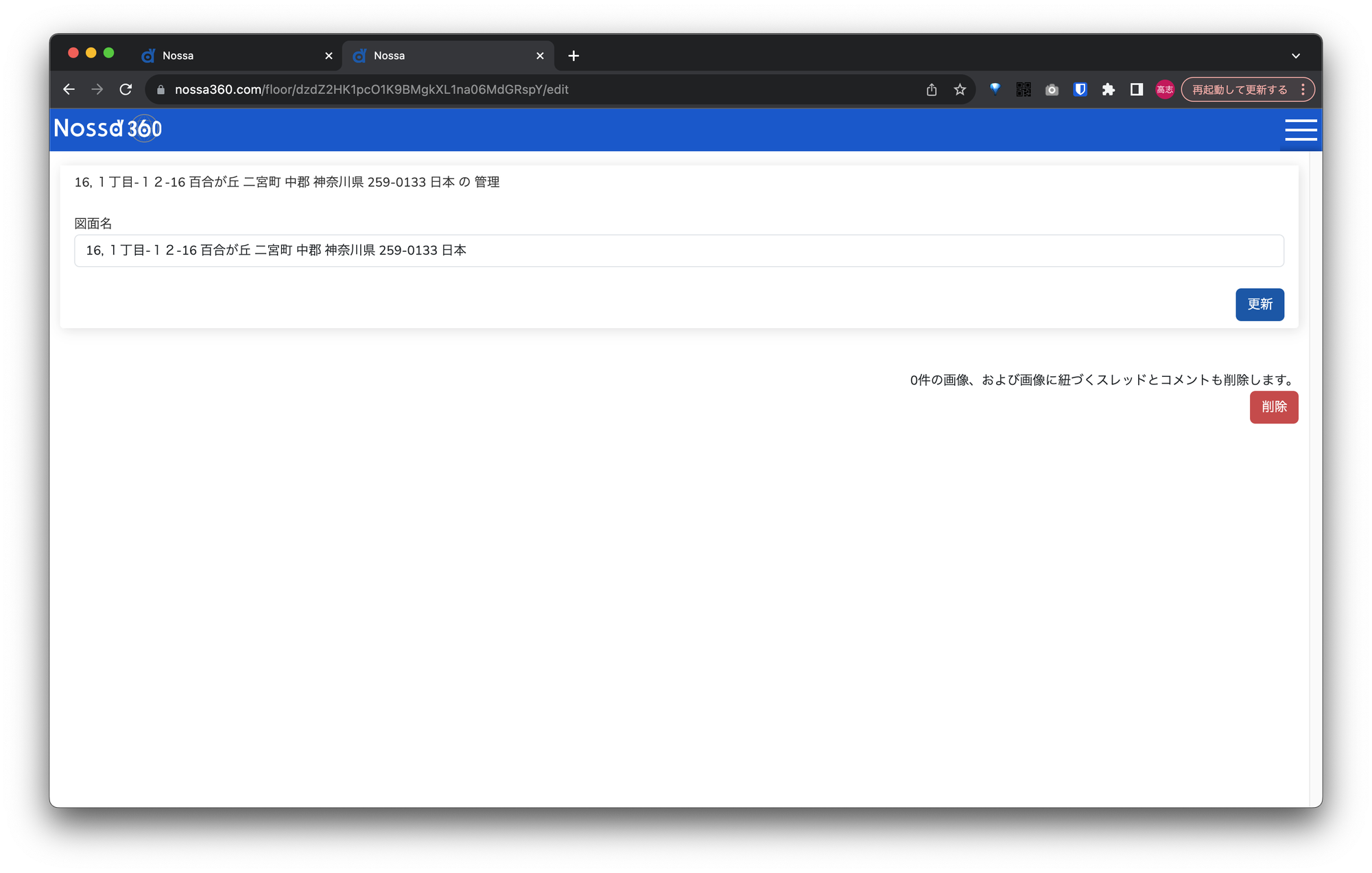Screen dimensions: 1372x873
Task: Open a new browser tab
Action: point(573,56)
